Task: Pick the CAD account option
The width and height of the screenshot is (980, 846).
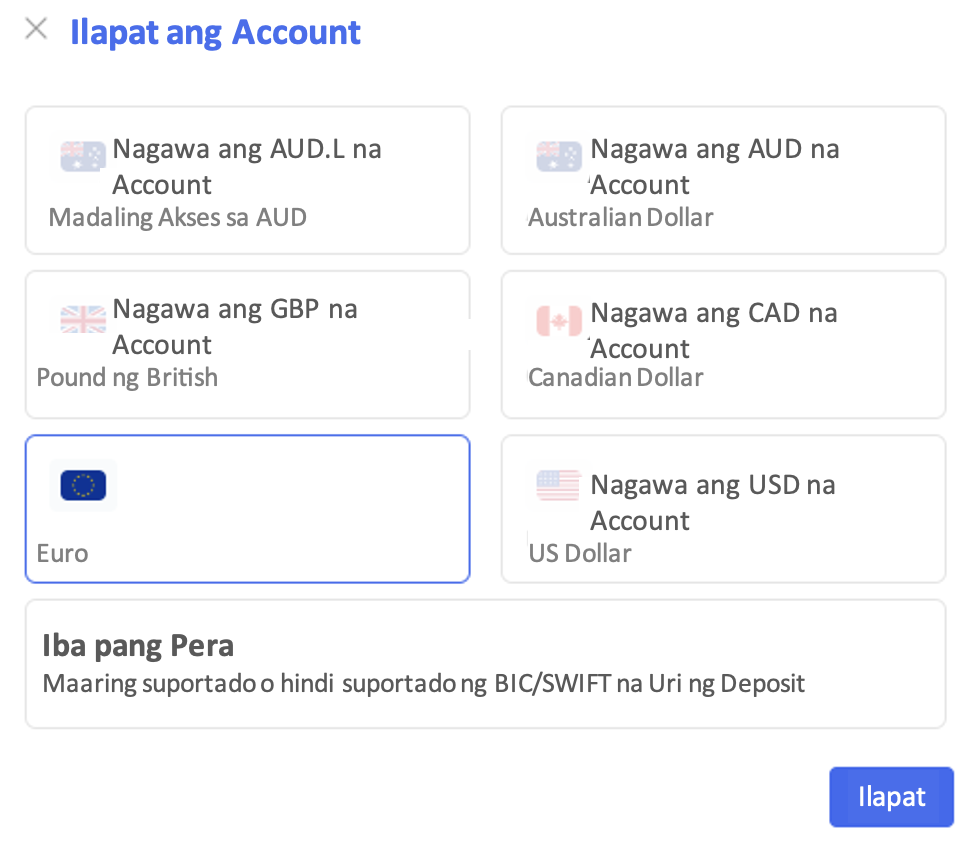Action: click(723, 344)
